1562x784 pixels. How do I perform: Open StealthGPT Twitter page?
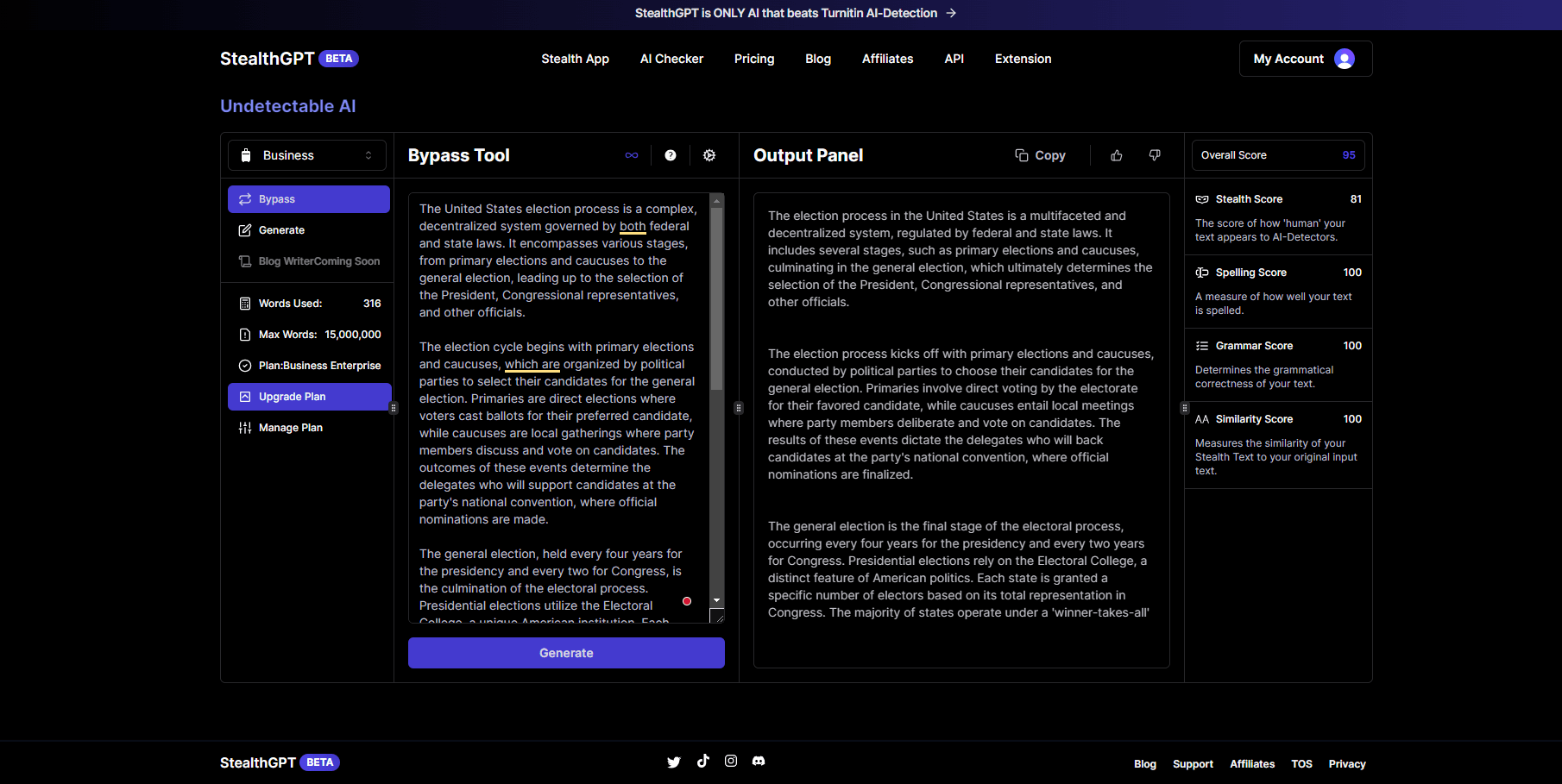674,762
